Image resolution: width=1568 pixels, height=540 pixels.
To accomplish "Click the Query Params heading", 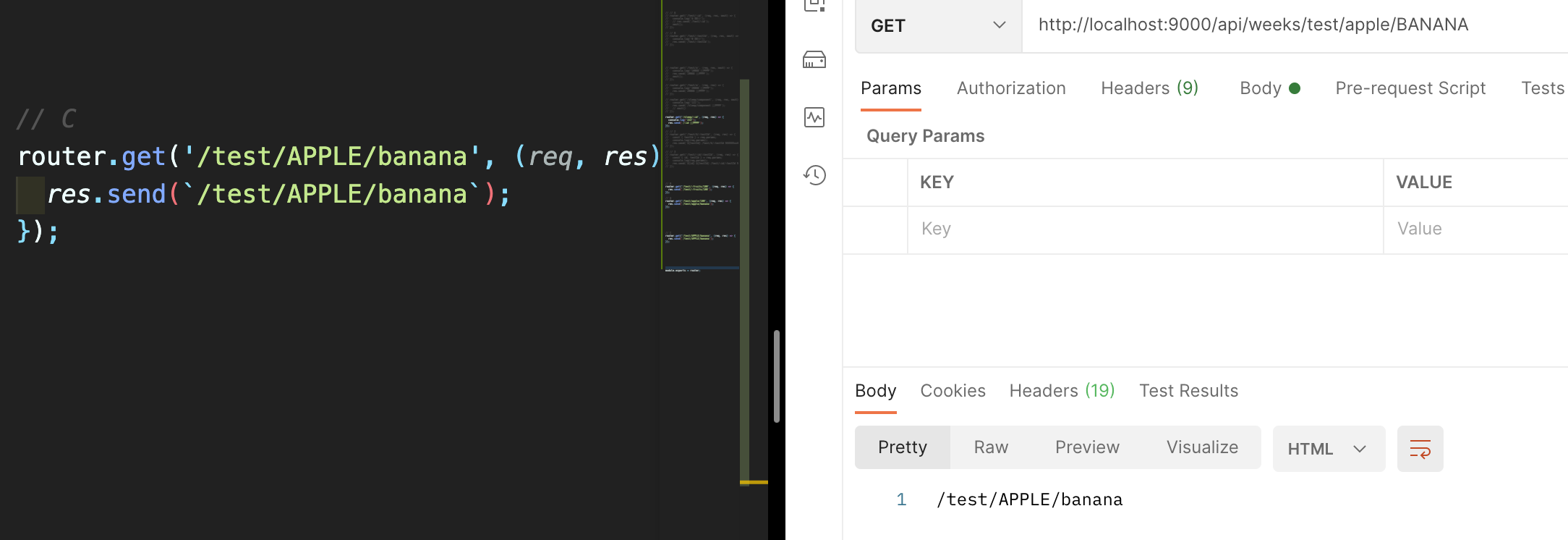I will pyautogui.click(x=925, y=136).
